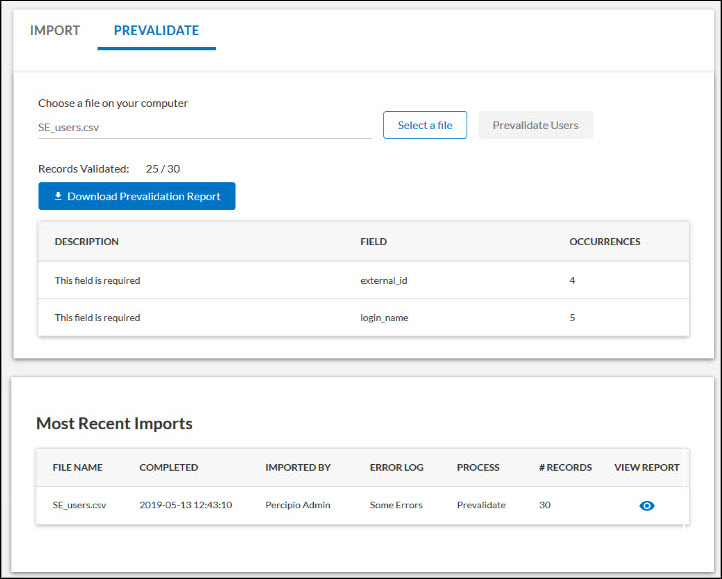722x579 pixels.
Task: Click the FILE NAME column header
Action: 77,468
